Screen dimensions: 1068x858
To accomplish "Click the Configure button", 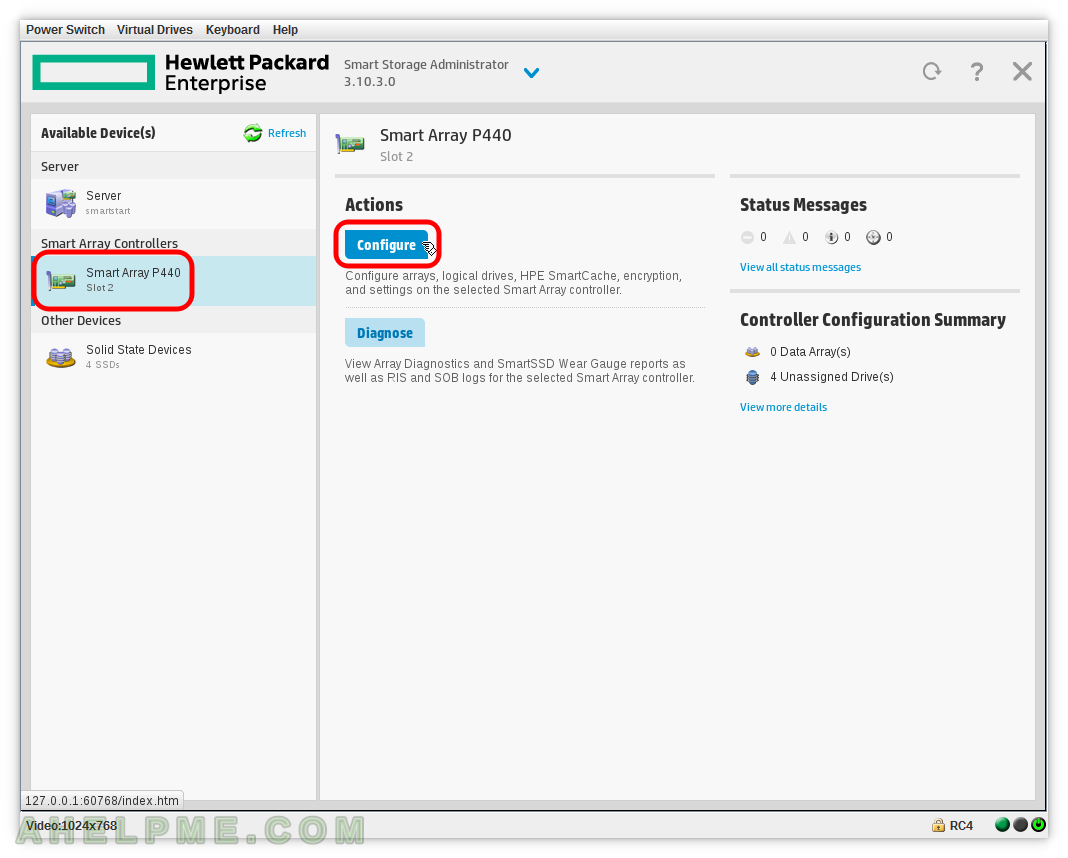I will point(386,245).
